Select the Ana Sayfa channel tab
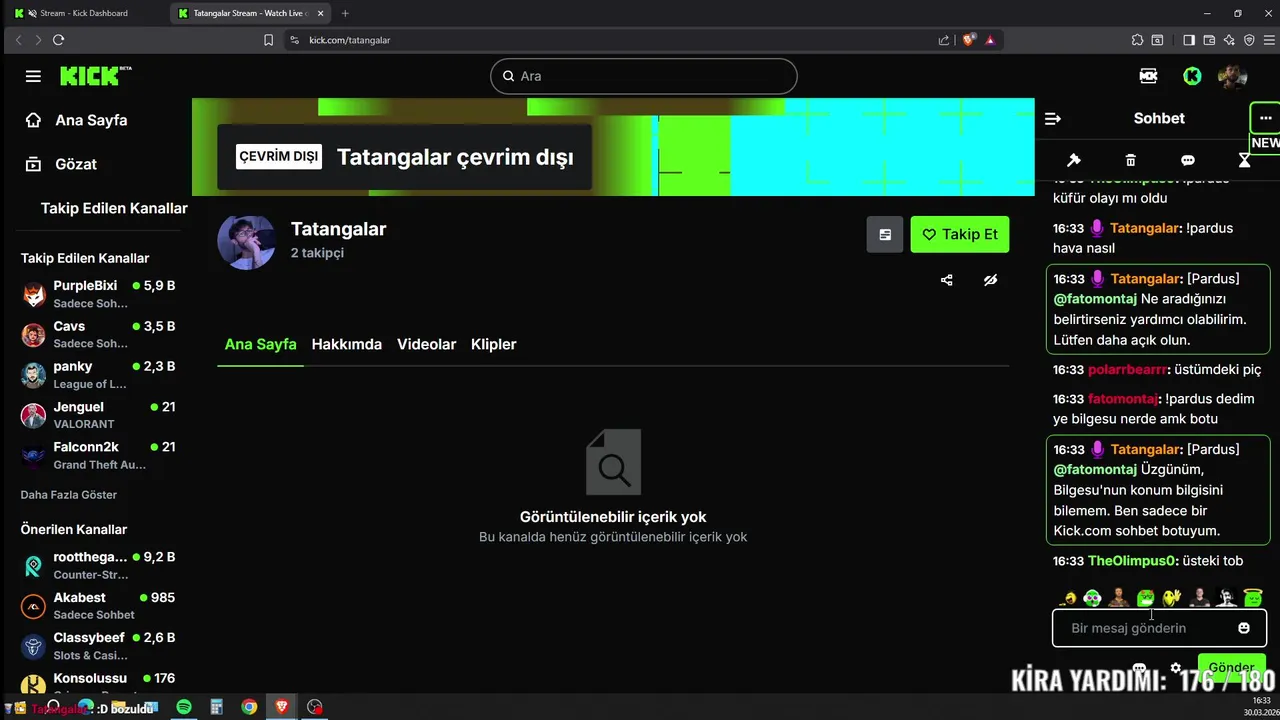Screen dimensions: 1280x720 pos(260,344)
